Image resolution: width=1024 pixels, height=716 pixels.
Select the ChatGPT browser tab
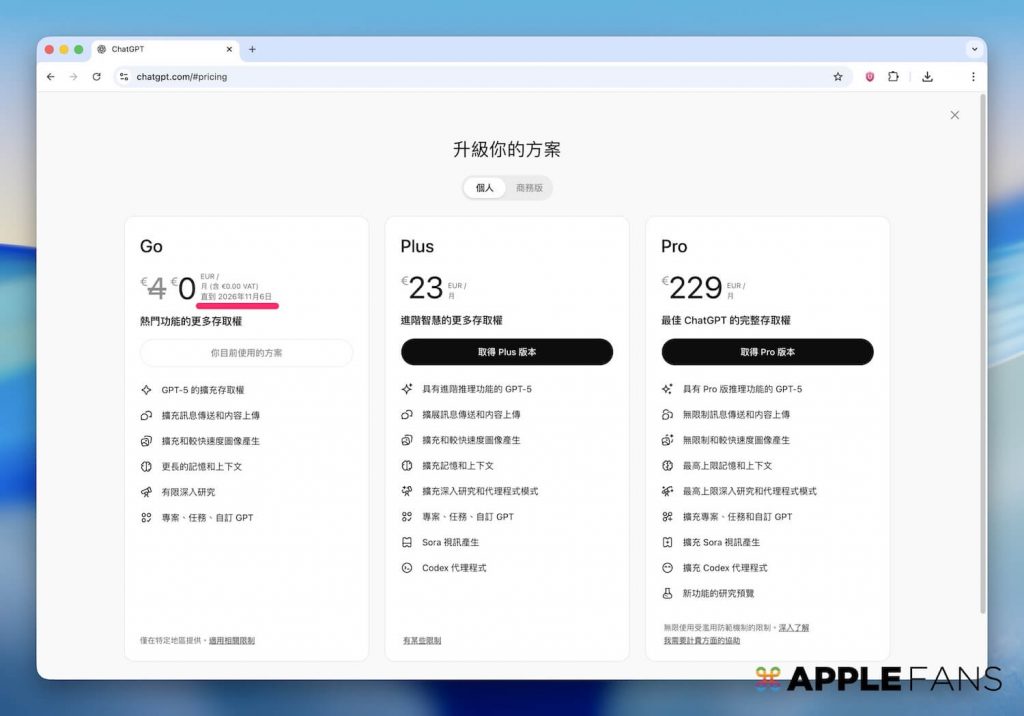pyautogui.click(x=160, y=49)
